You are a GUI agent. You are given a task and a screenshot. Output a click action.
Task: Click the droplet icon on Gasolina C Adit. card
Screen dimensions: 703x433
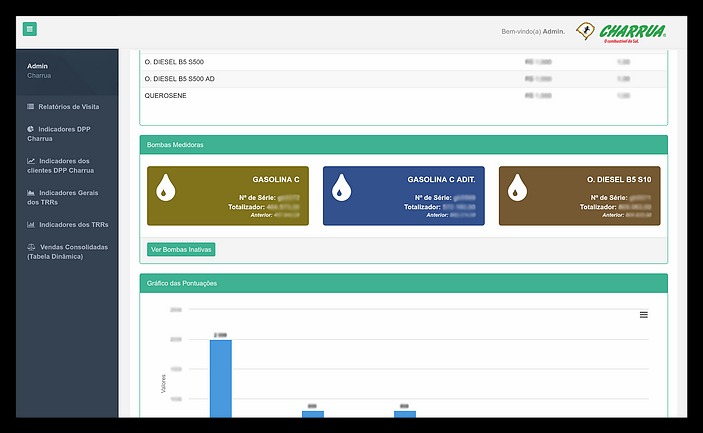pyautogui.click(x=342, y=187)
